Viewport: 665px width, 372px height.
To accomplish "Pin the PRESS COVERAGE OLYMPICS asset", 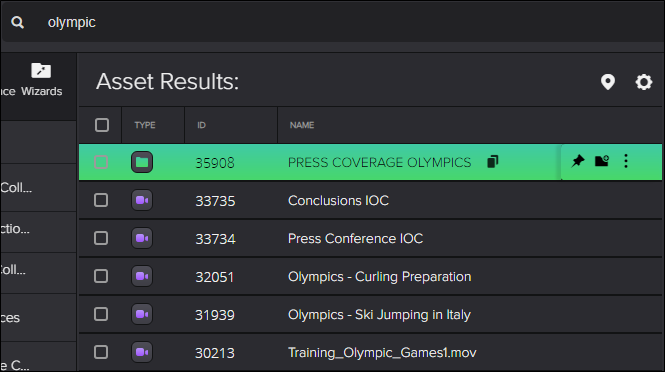I will tap(578, 161).
